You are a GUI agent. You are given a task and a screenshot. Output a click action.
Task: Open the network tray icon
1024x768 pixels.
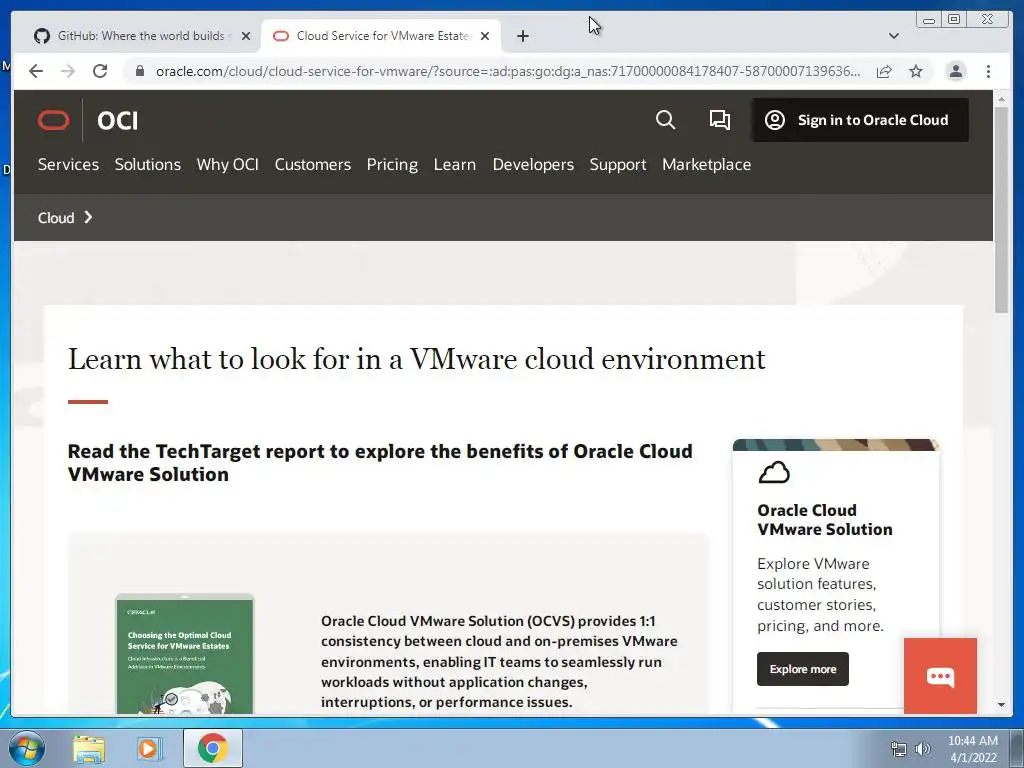click(899, 750)
